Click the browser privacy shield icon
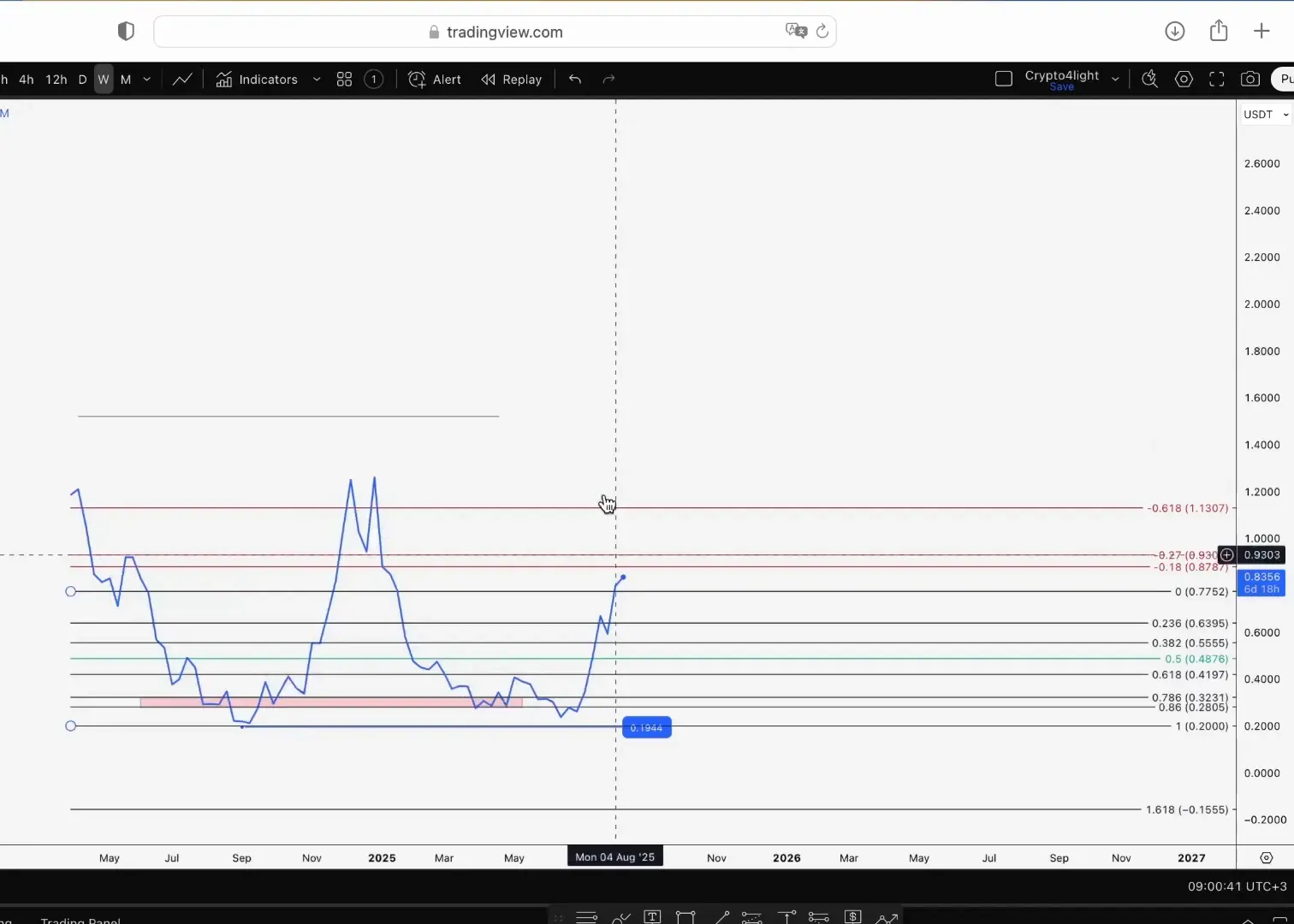This screenshot has width=1294, height=924. tap(126, 32)
